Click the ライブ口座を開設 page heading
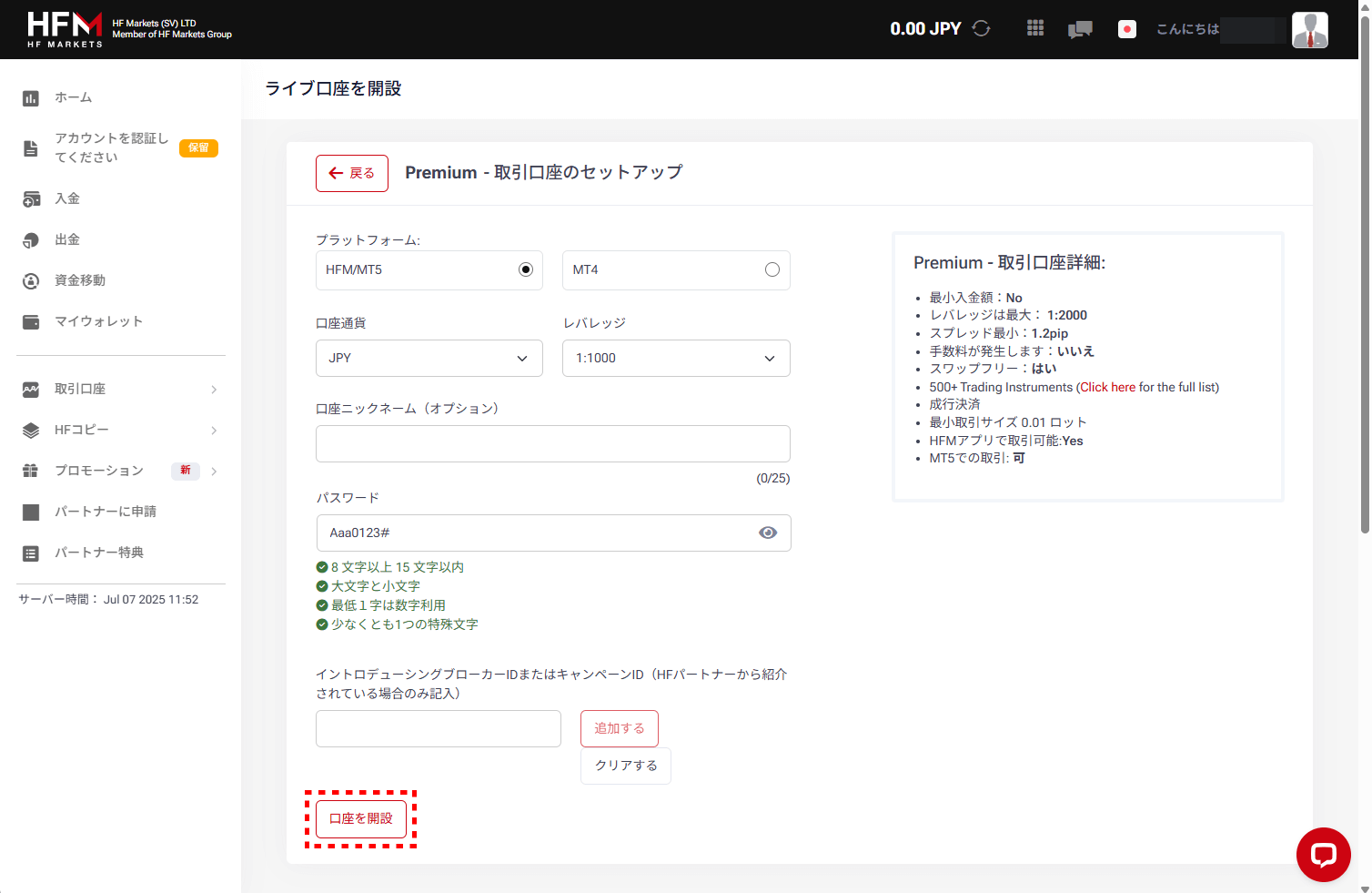Screen dimensions: 1372x893 [x=333, y=88]
